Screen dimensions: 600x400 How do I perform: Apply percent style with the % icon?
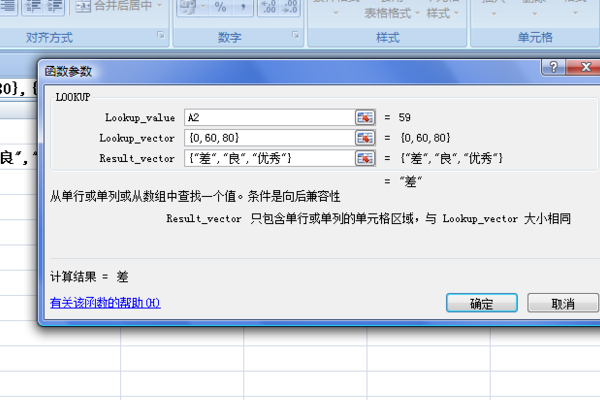coord(221,7)
